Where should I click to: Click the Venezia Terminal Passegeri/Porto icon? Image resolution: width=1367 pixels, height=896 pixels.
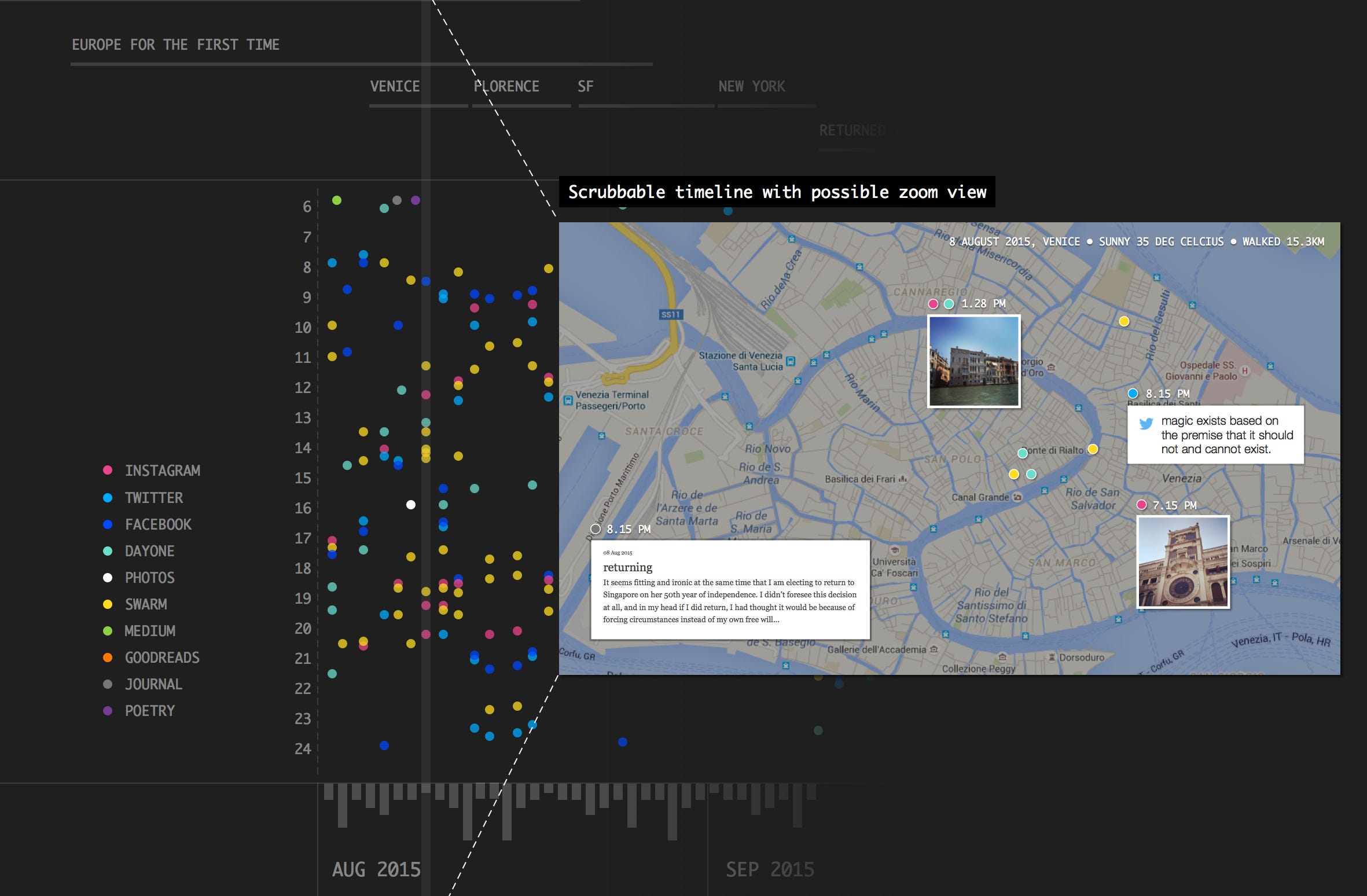coord(568,400)
